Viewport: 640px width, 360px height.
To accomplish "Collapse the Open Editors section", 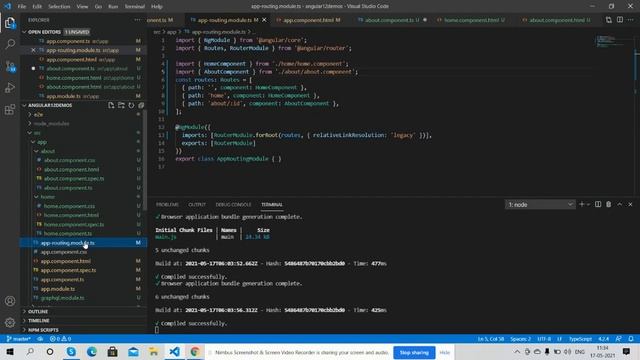I will click(x=24, y=32).
